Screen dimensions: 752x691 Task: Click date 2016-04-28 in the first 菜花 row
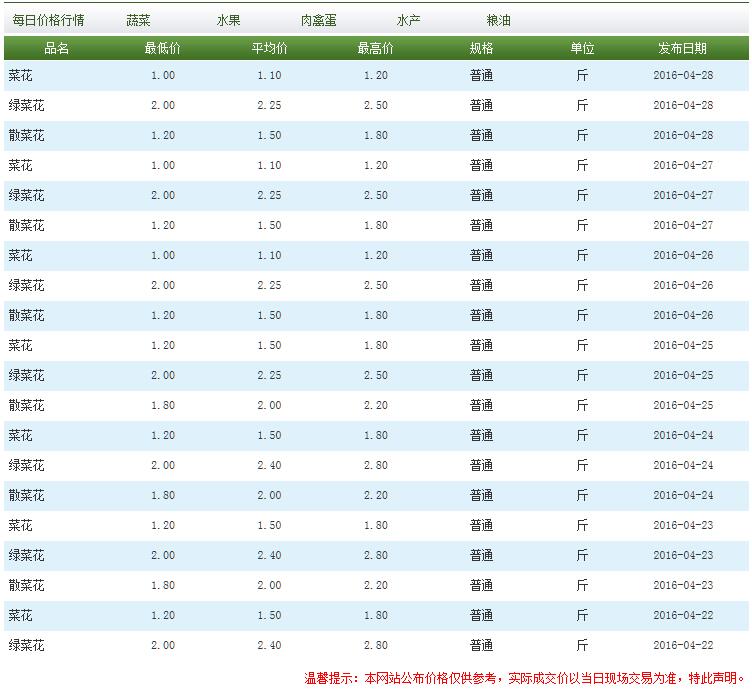click(x=683, y=75)
